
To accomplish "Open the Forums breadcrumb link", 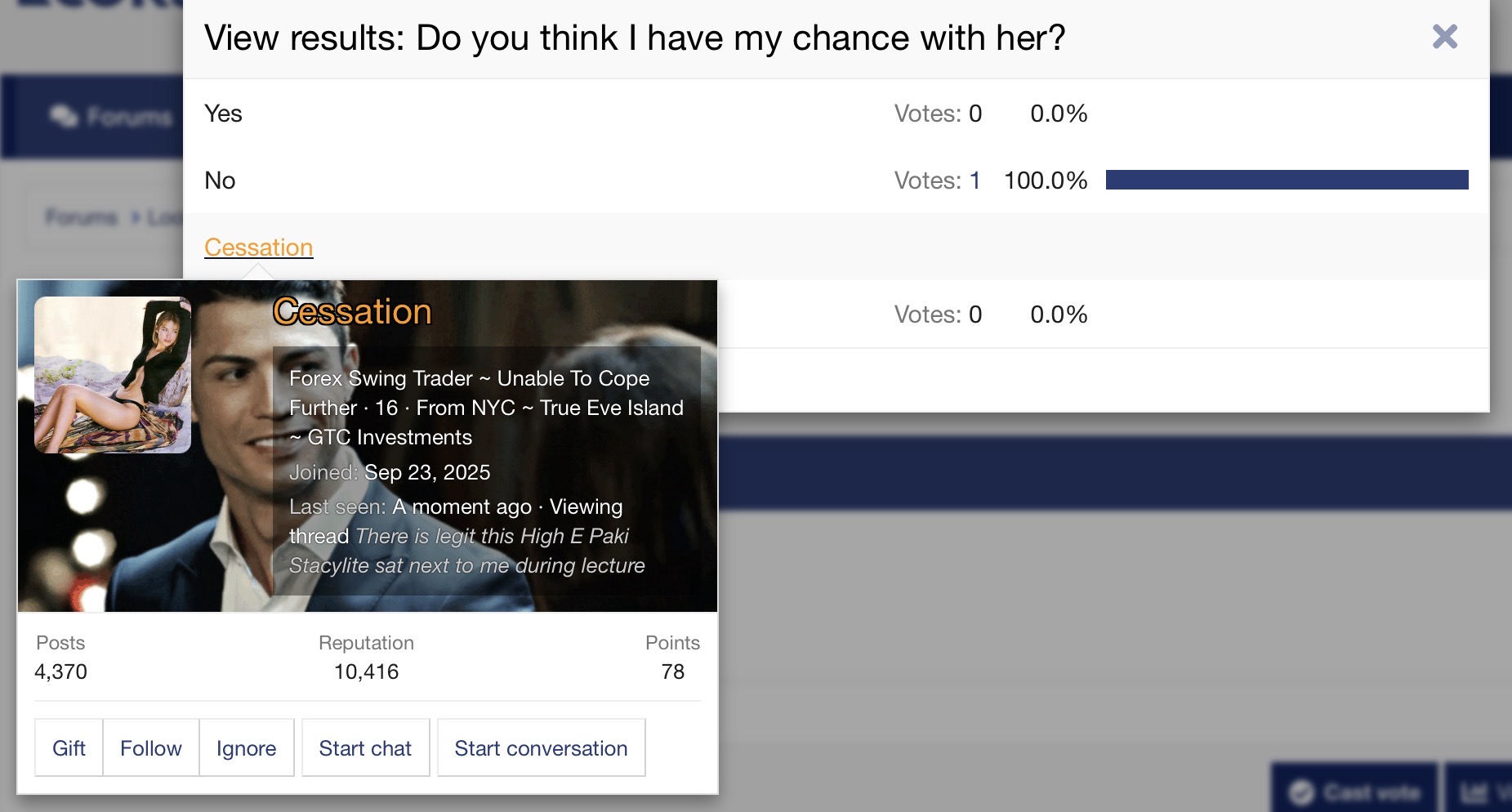I will [82, 217].
